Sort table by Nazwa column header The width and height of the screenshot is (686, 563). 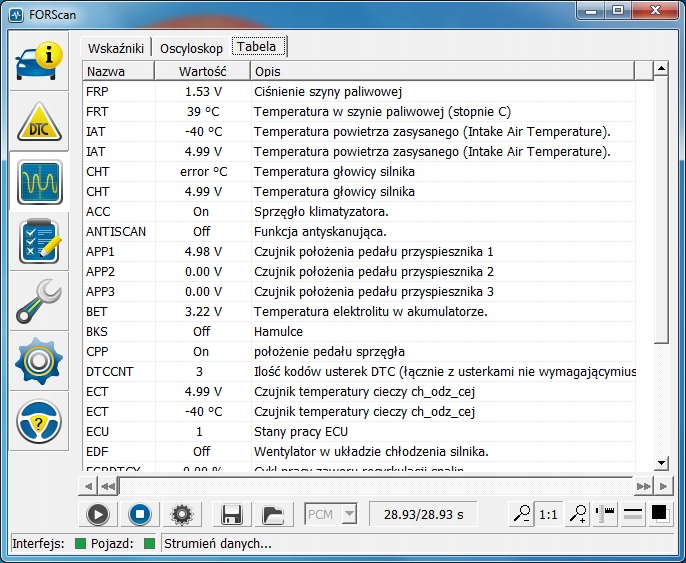[x=118, y=72]
